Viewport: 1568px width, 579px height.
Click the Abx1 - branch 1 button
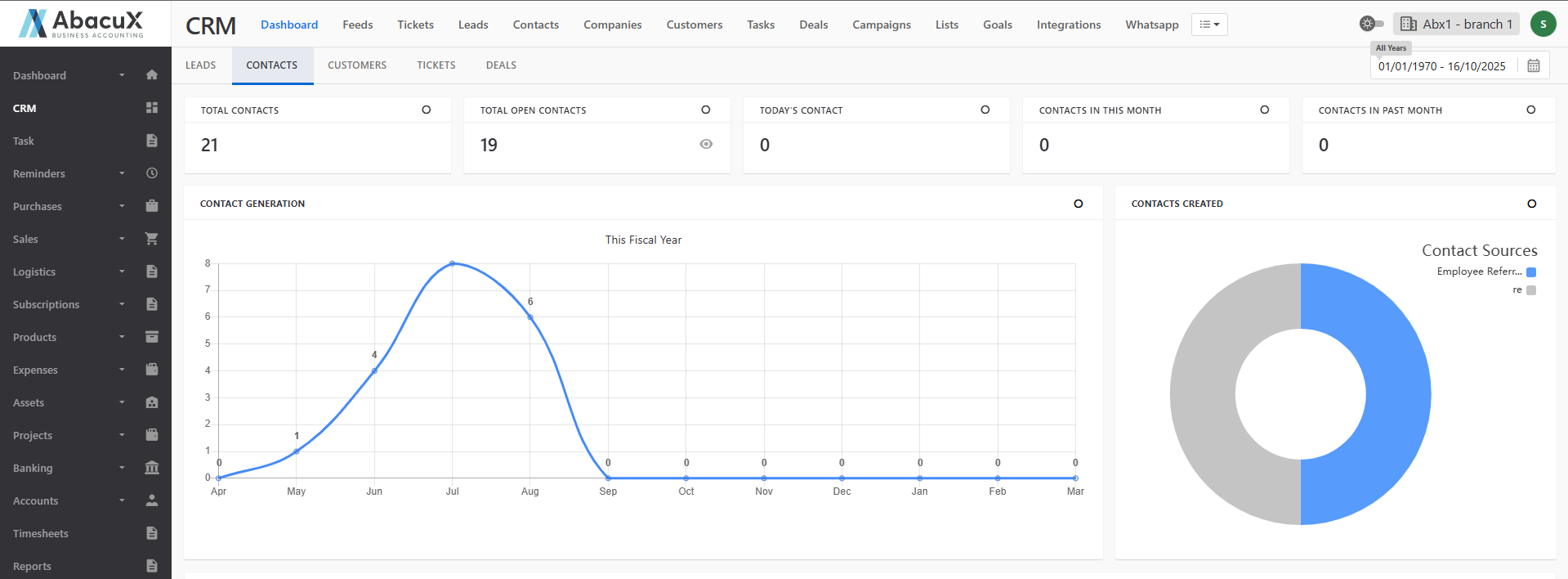click(x=1457, y=25)
